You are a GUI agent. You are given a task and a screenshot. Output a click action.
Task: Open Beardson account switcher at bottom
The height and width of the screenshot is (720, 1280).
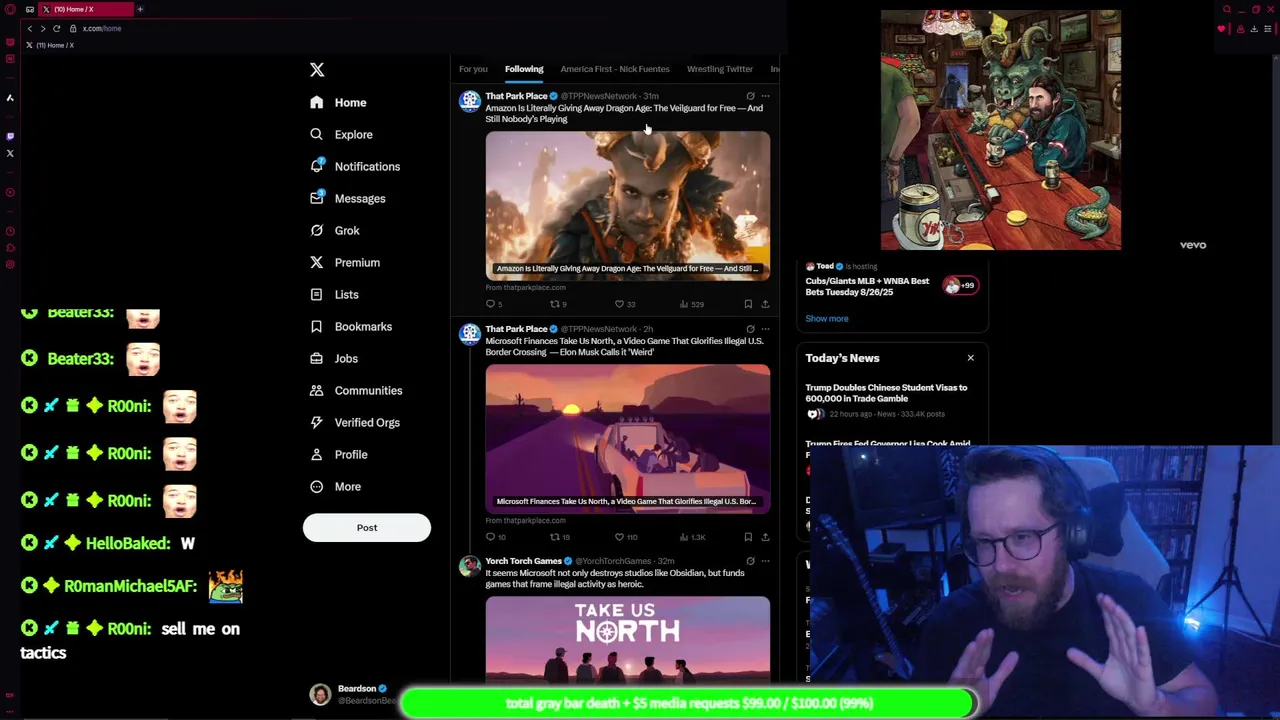coord(355,694)
